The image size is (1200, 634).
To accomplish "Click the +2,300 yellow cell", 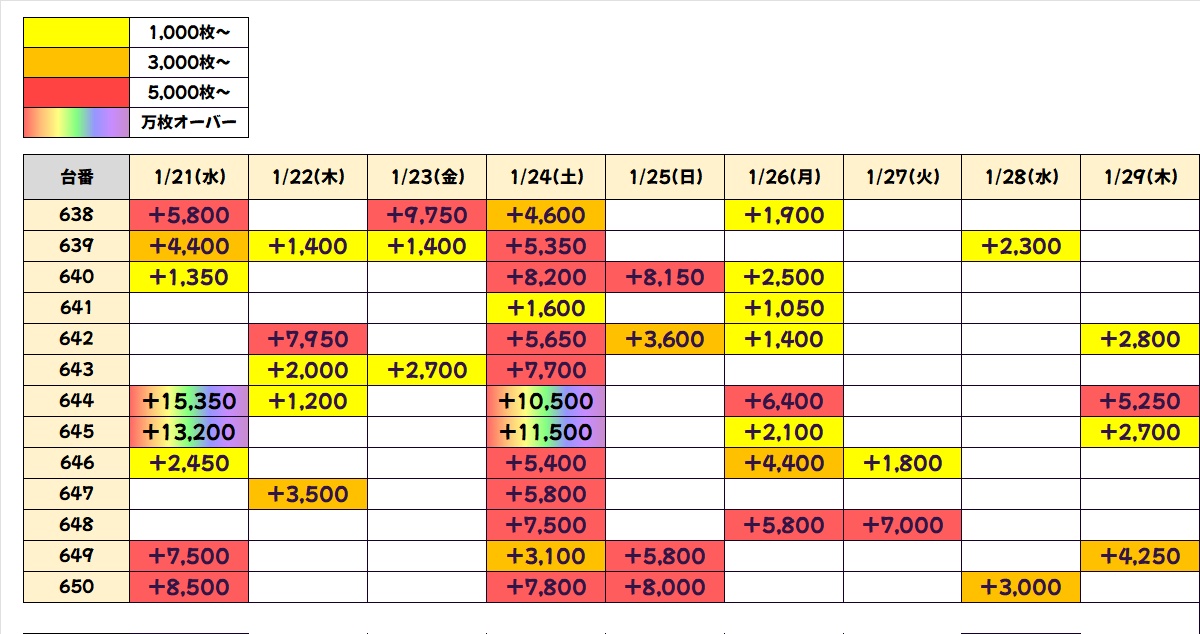I will (1021, 246).
